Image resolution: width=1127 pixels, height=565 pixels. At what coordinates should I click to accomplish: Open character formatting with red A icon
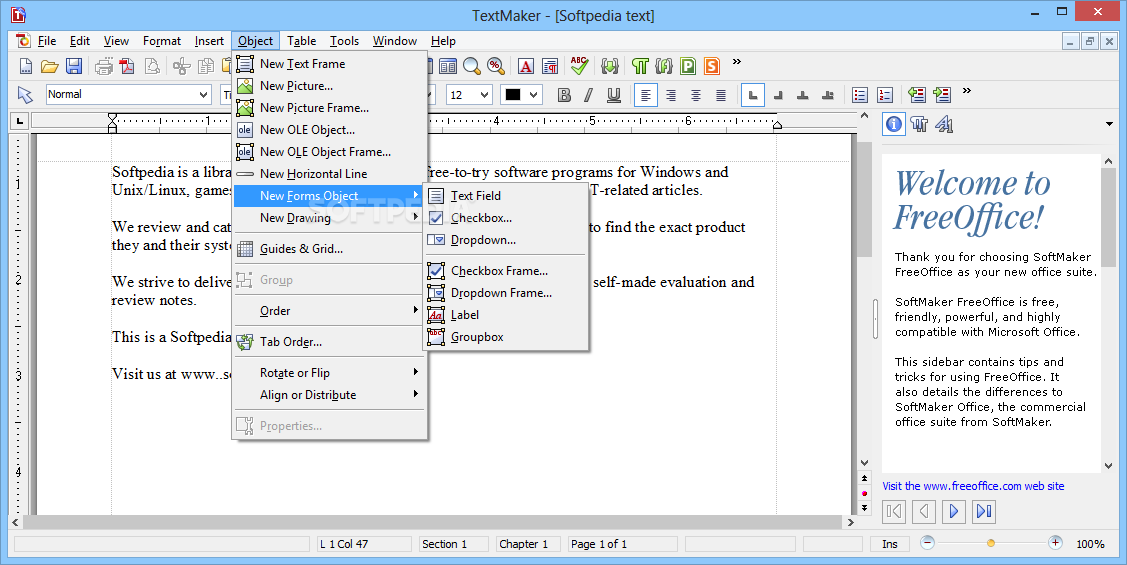point(526,67)
